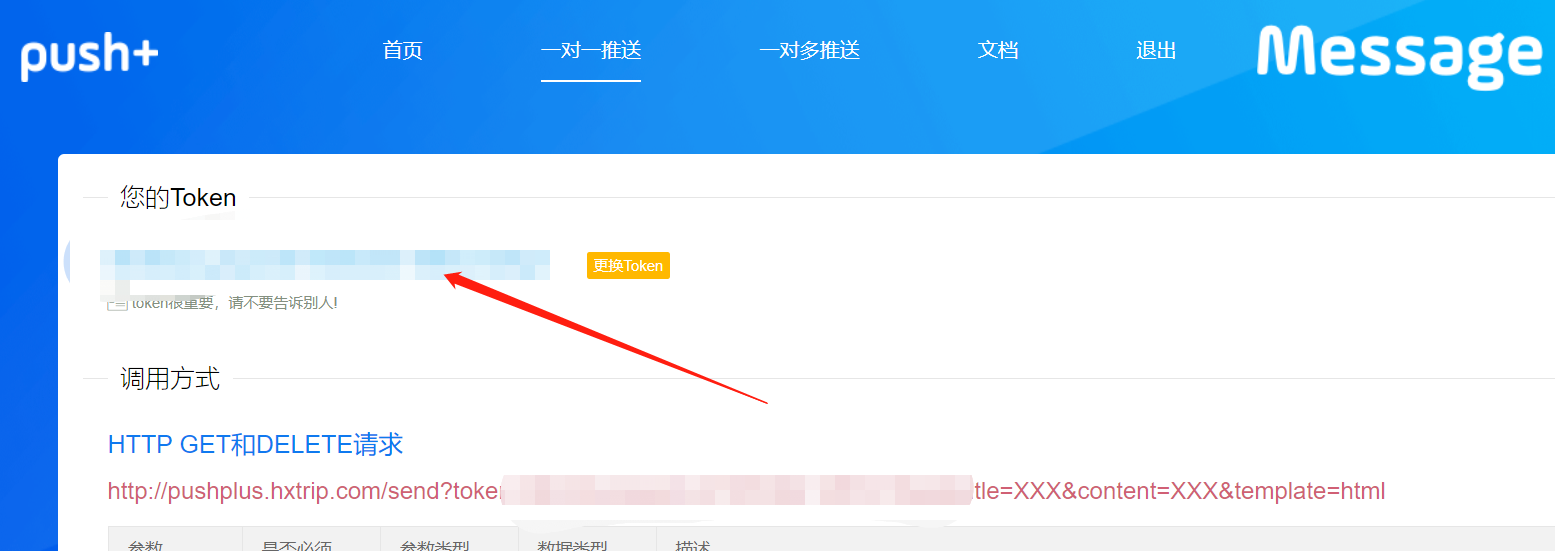This screenshot has height=551, width=1555.
Task: Click the HTTP GET和DELETE请求 heading
Action: tap(255, 444)
